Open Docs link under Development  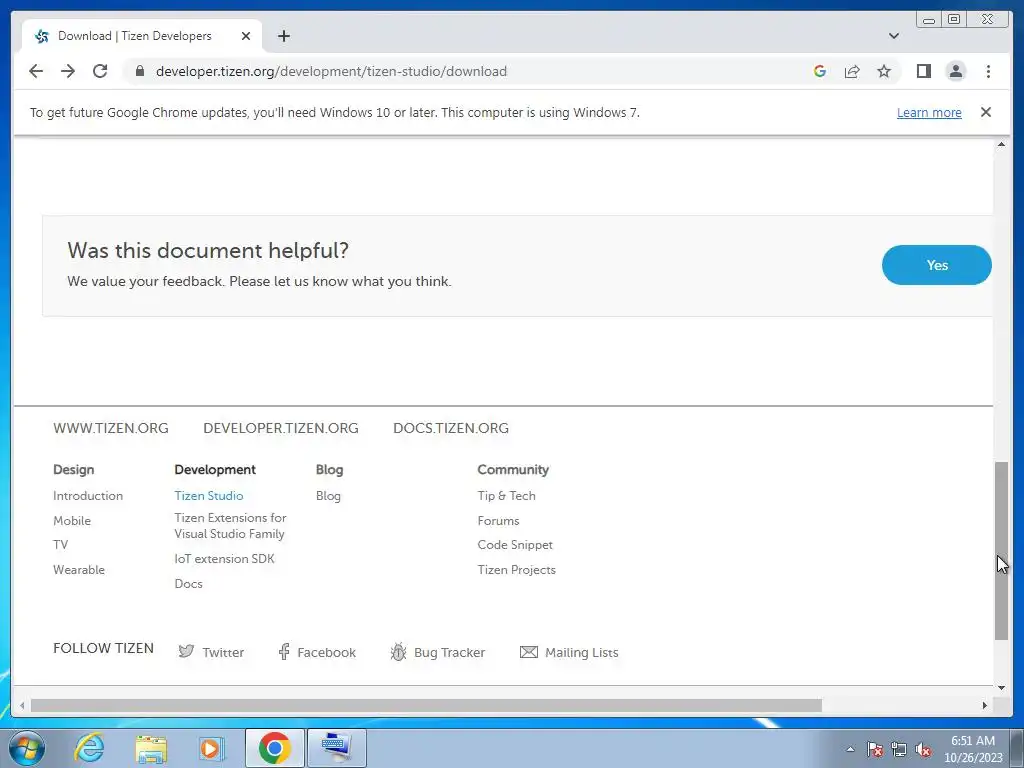point(188,584)
